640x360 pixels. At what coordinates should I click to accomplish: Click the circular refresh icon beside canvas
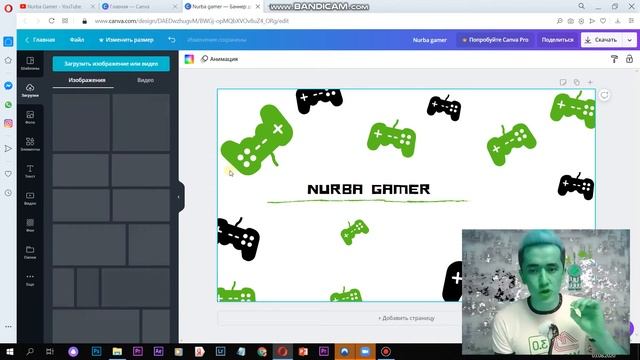(x=604, y=95)
